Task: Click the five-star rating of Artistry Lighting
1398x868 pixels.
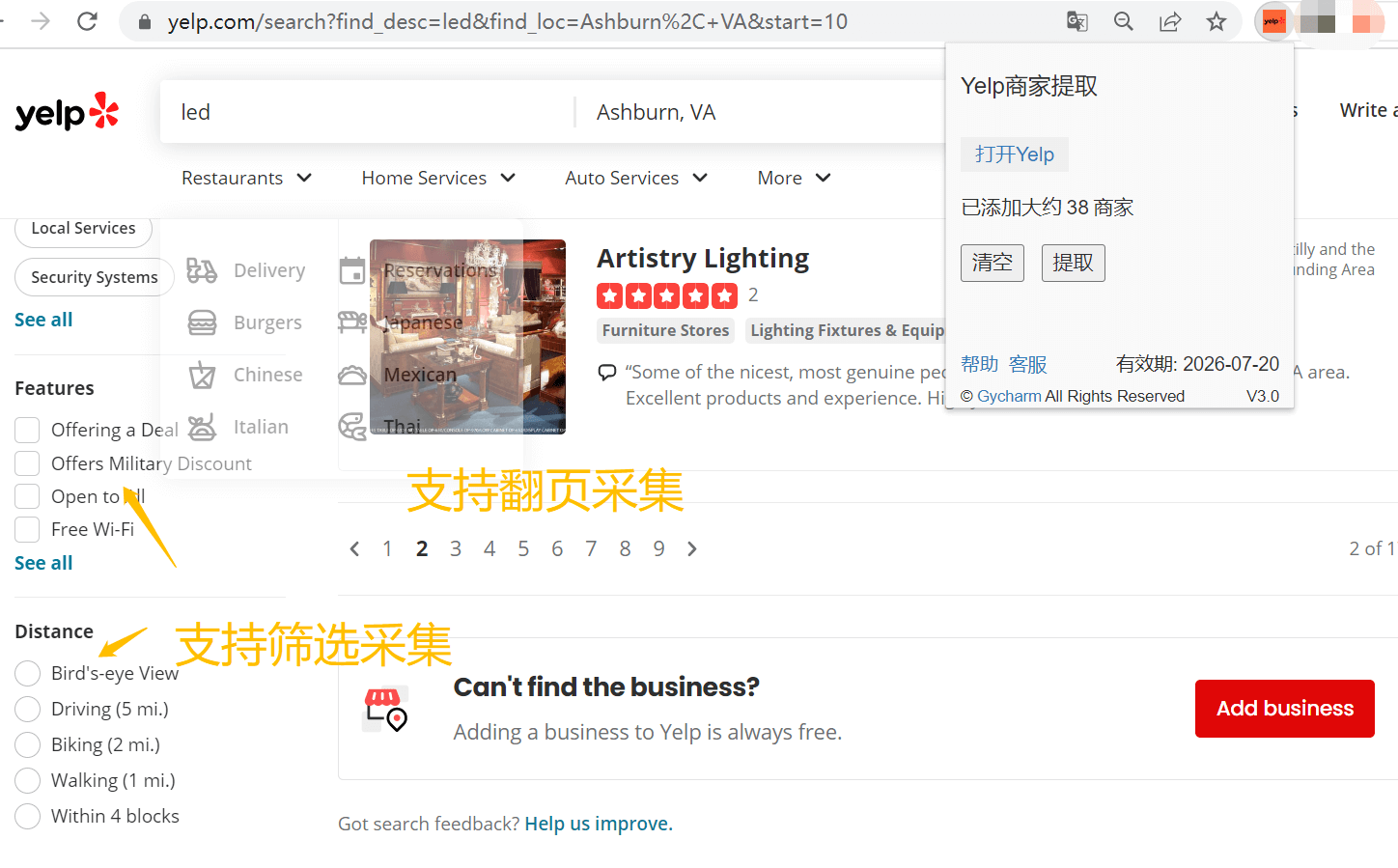Action: click(667, 295)
